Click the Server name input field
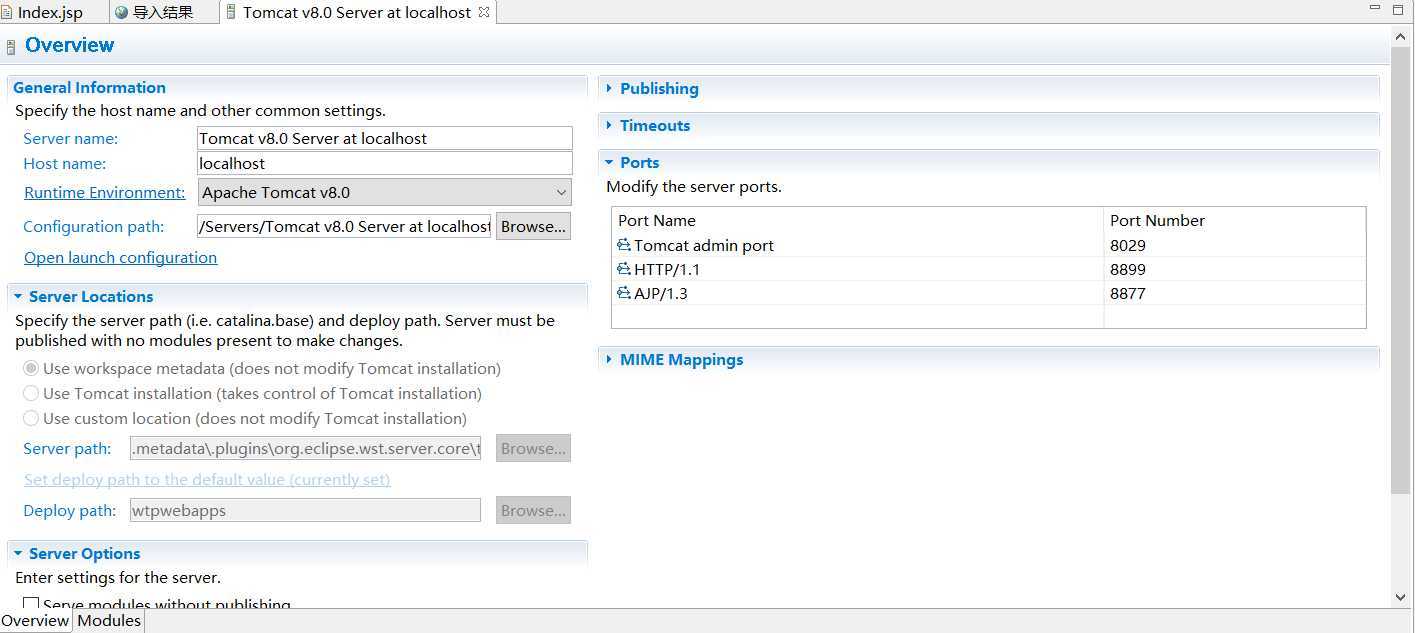The width and height of the screenshot is (1415, 633). tap(385, 138)
